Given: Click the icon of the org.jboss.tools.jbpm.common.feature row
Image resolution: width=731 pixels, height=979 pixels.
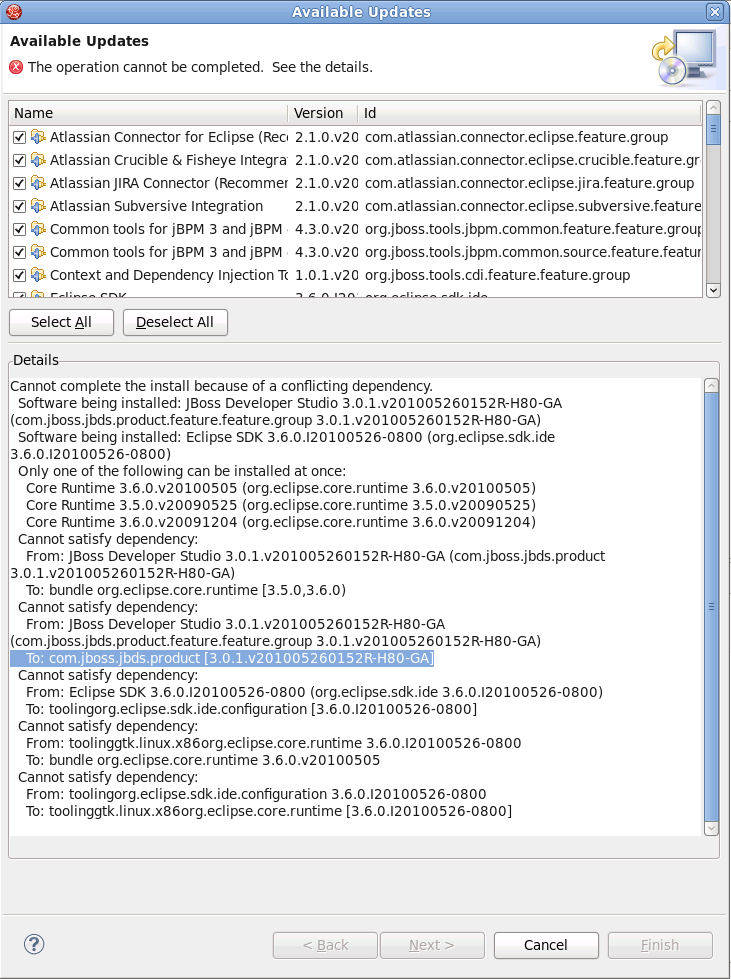Looking at the screenshot, I should coord(38,229).
